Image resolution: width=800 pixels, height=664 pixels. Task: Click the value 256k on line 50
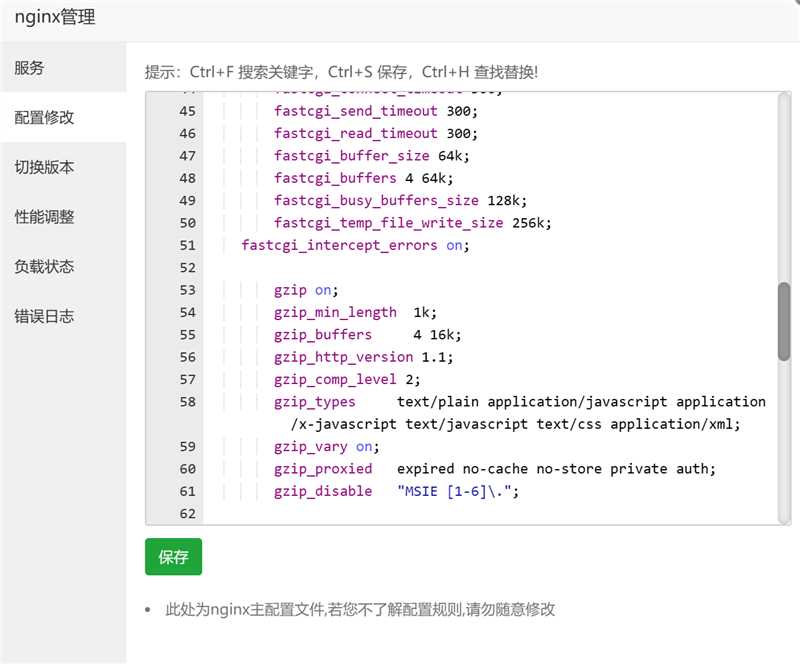[529, 223]
